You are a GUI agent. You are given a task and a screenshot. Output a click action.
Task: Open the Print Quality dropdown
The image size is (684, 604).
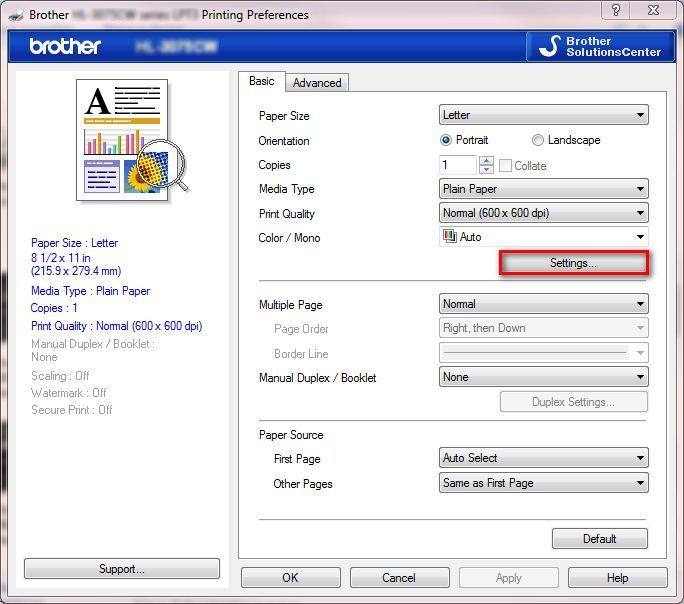coord(543,213)
